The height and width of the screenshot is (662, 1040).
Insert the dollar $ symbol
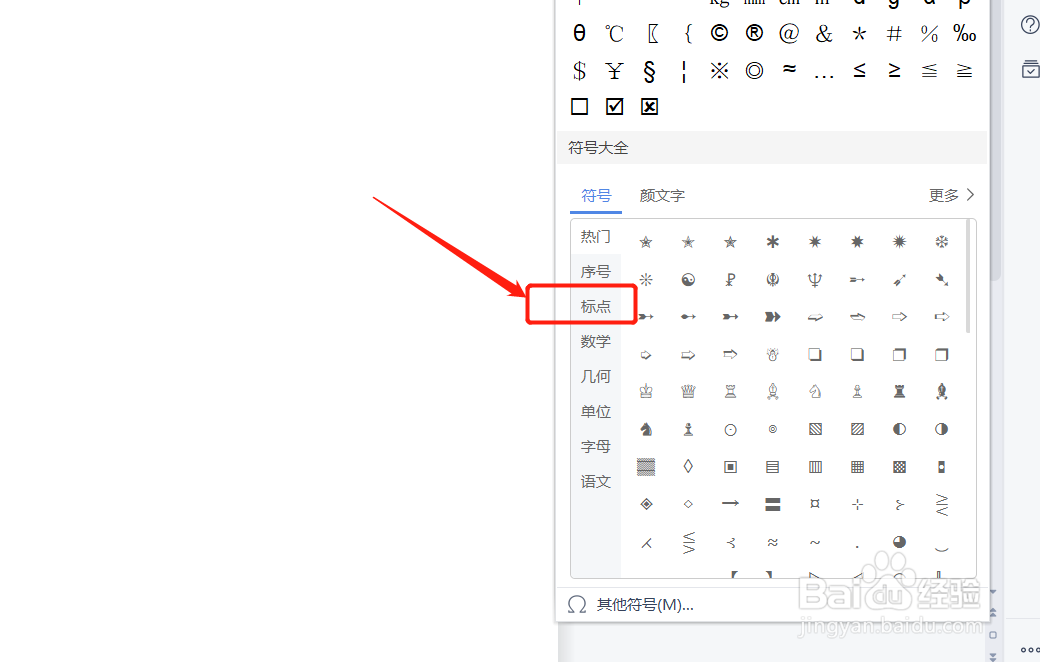[x=579, y=70]
